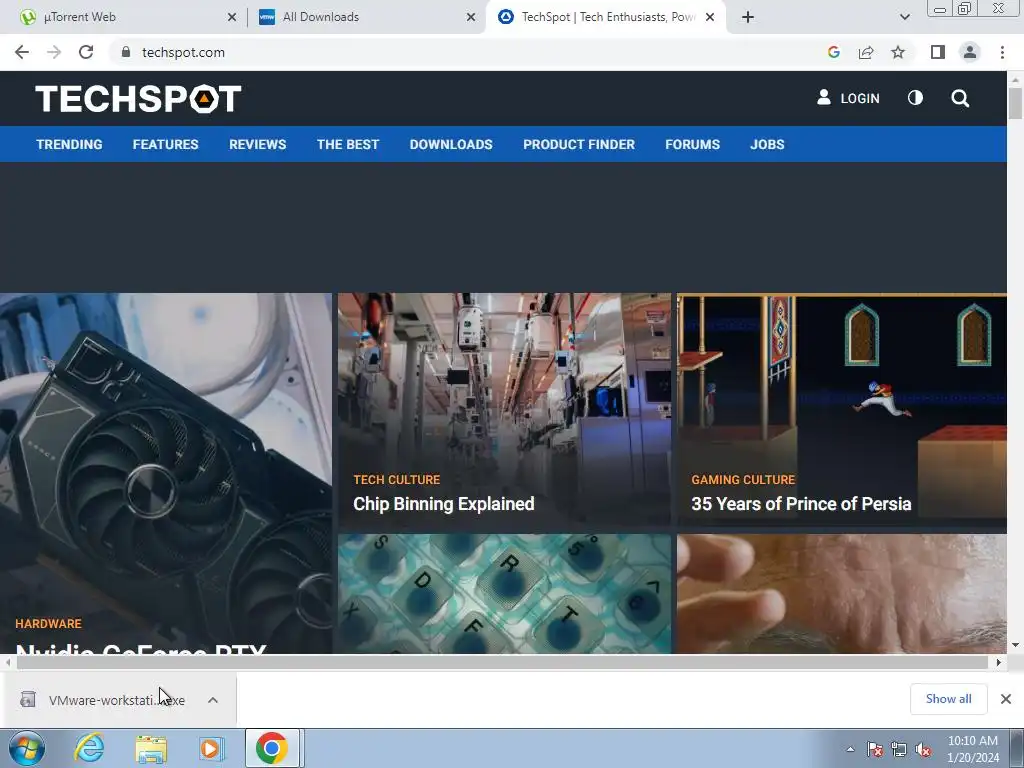Open the Google icon in address bar
Screen dimensions: 1024x768
coord(833,52)
